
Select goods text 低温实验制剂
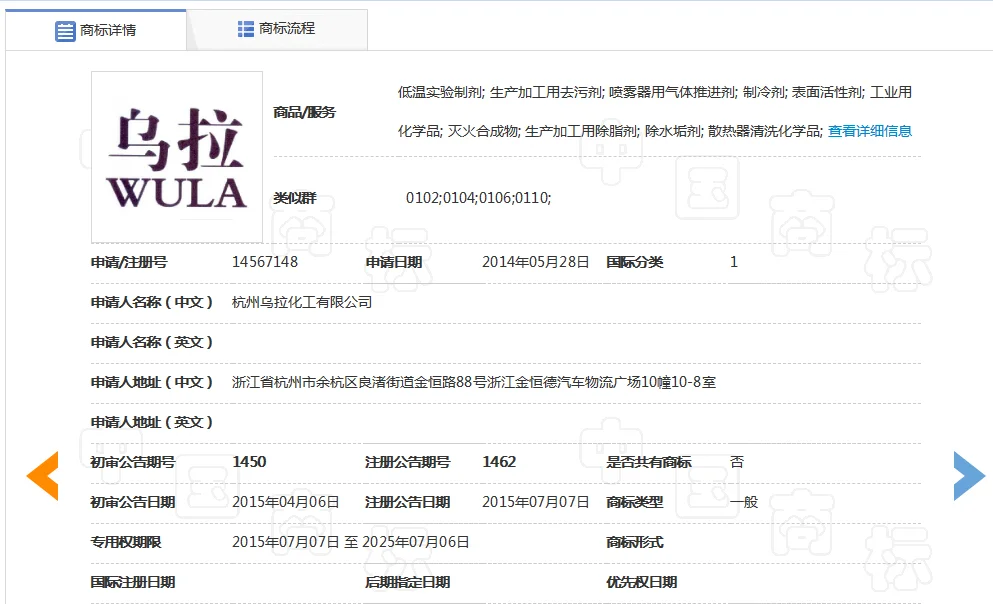point(440,92)
